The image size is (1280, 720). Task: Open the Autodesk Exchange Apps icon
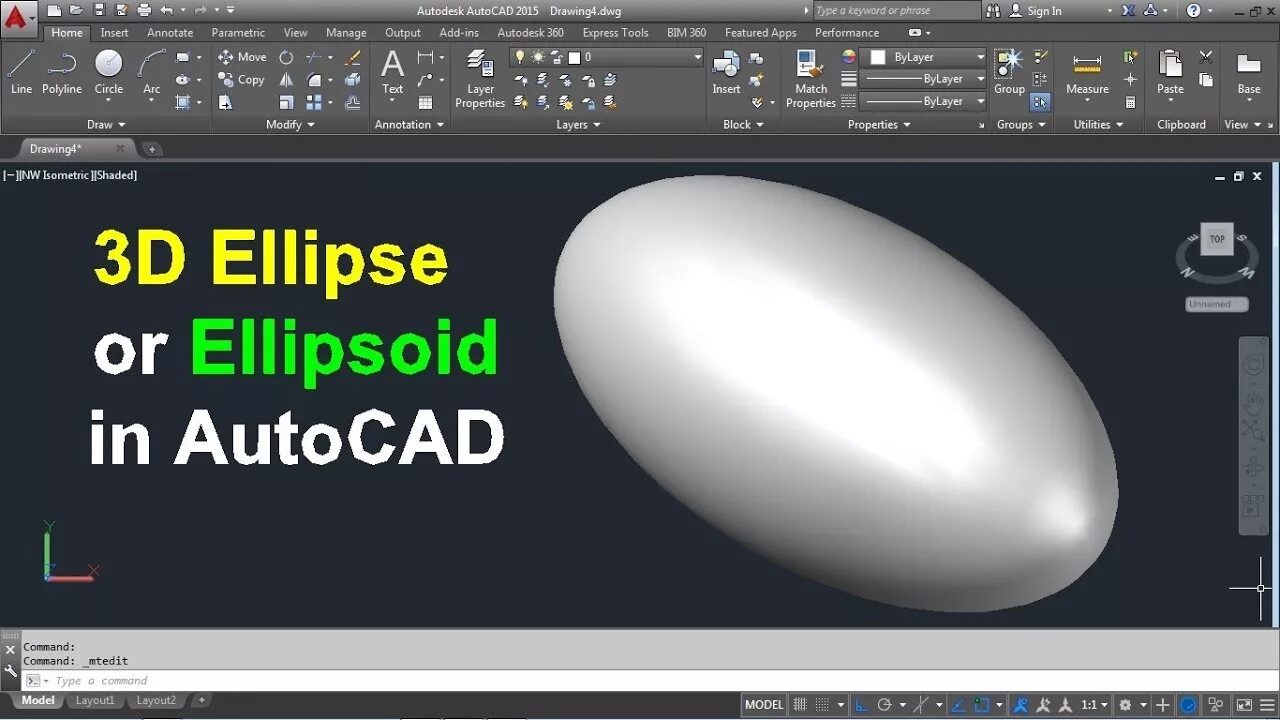pyautogui.click(x=1129, y=10)
